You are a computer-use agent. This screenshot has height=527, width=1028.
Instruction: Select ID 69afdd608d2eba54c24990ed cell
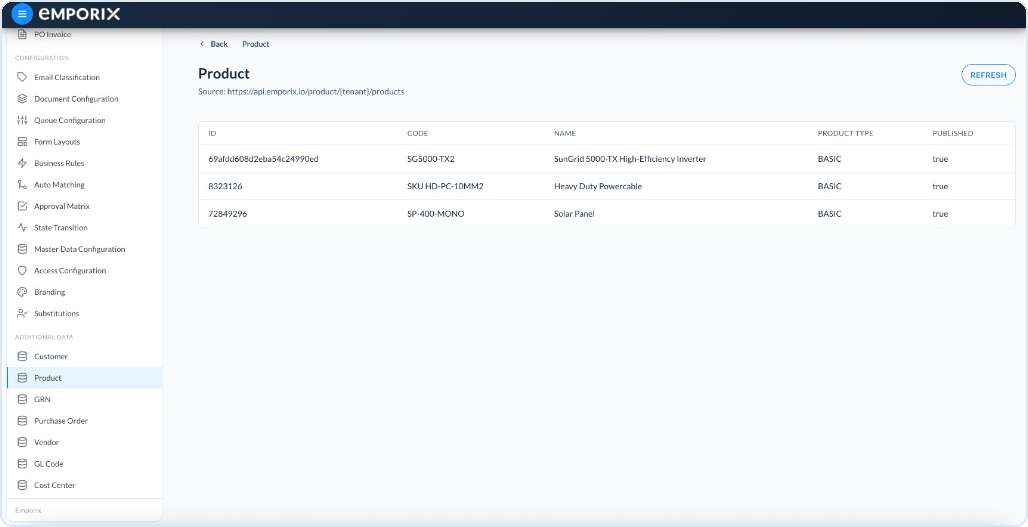(264, 159)
